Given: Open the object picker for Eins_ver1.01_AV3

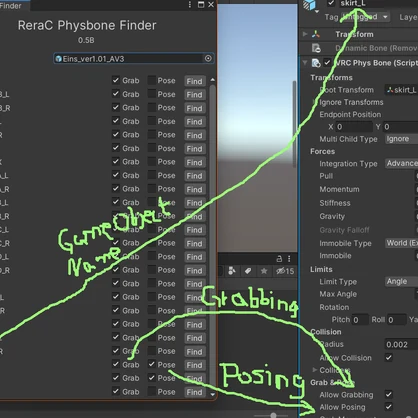Looking at the screenshot, I should point(208,59).
